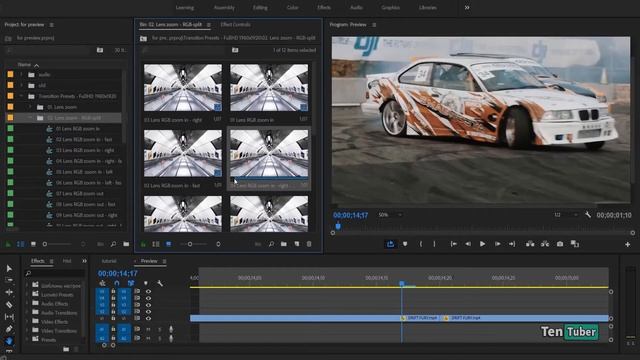
Task: Create new custom bin in Effects panel
Action: 66,349
